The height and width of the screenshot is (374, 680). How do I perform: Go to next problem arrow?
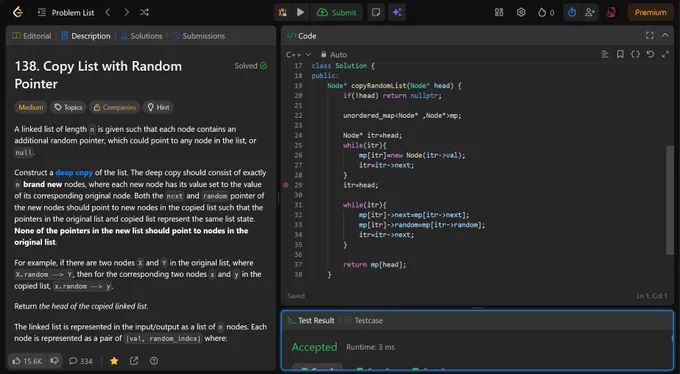coord(126,13)
